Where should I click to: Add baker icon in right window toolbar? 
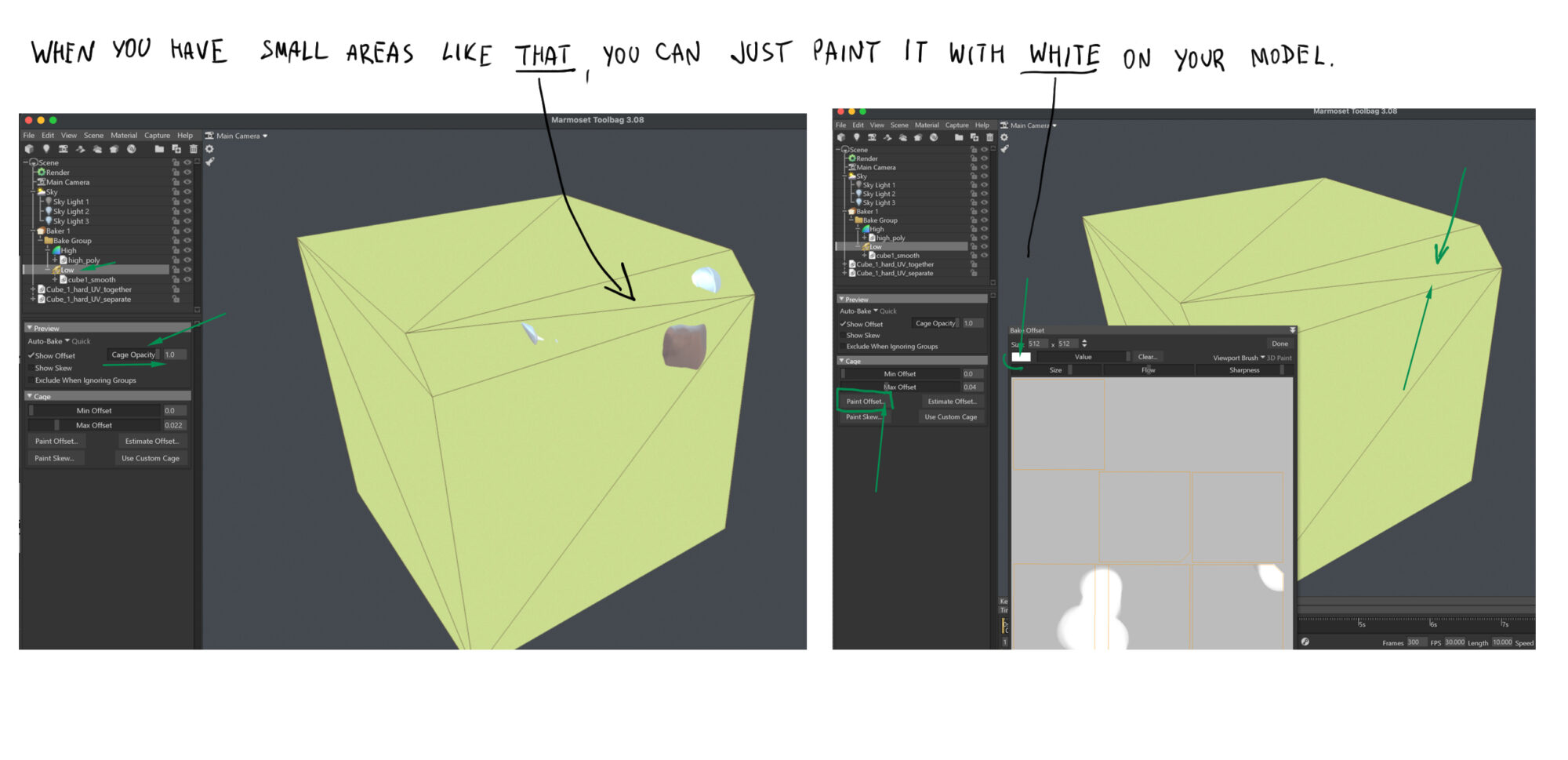click(x=918, y=137)
